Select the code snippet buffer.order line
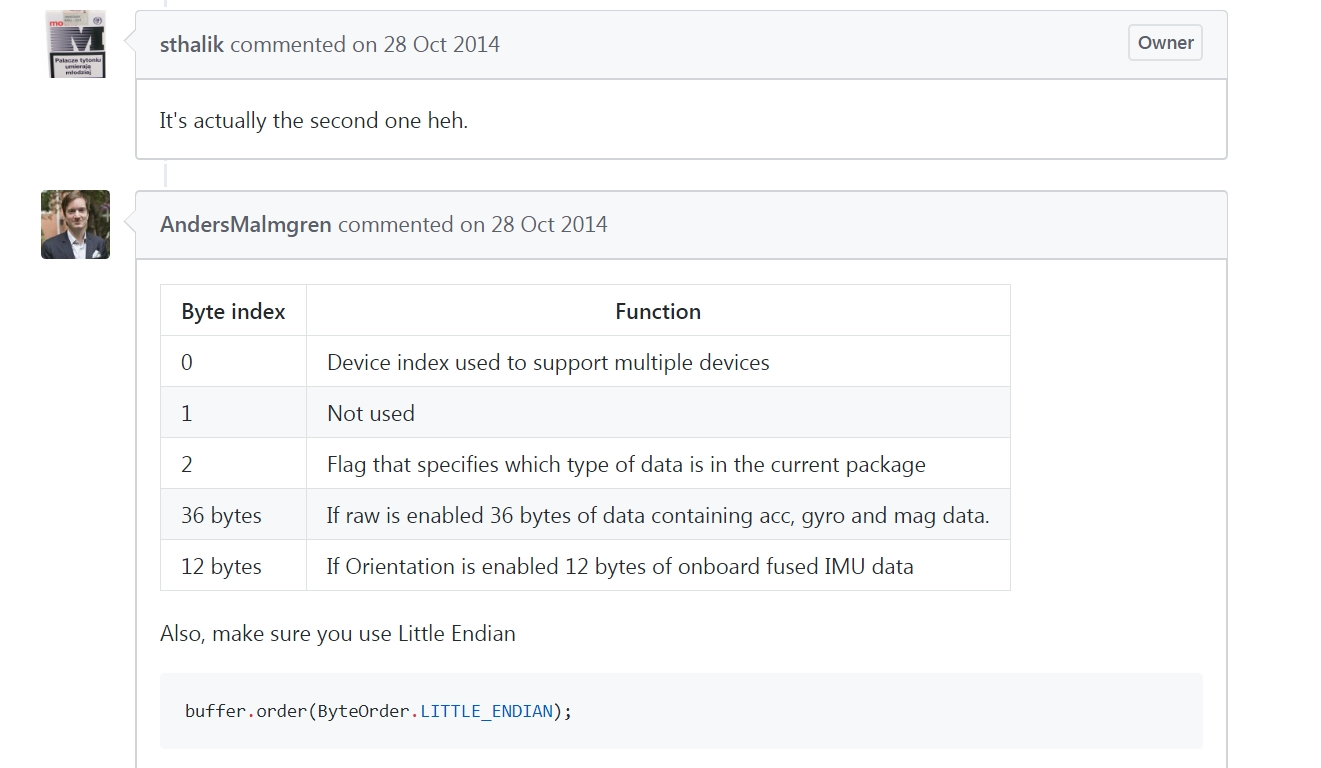Viewport: 1321px width, 768px height. [376, 710]
